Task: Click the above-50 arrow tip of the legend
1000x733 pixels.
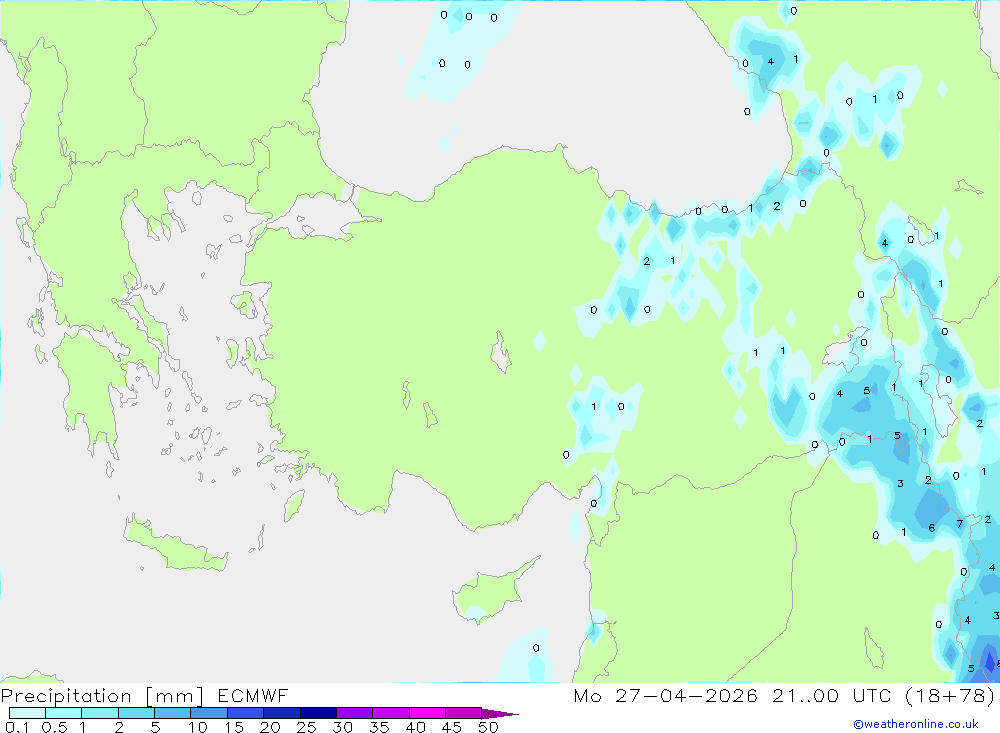Action: coord(499,713)
